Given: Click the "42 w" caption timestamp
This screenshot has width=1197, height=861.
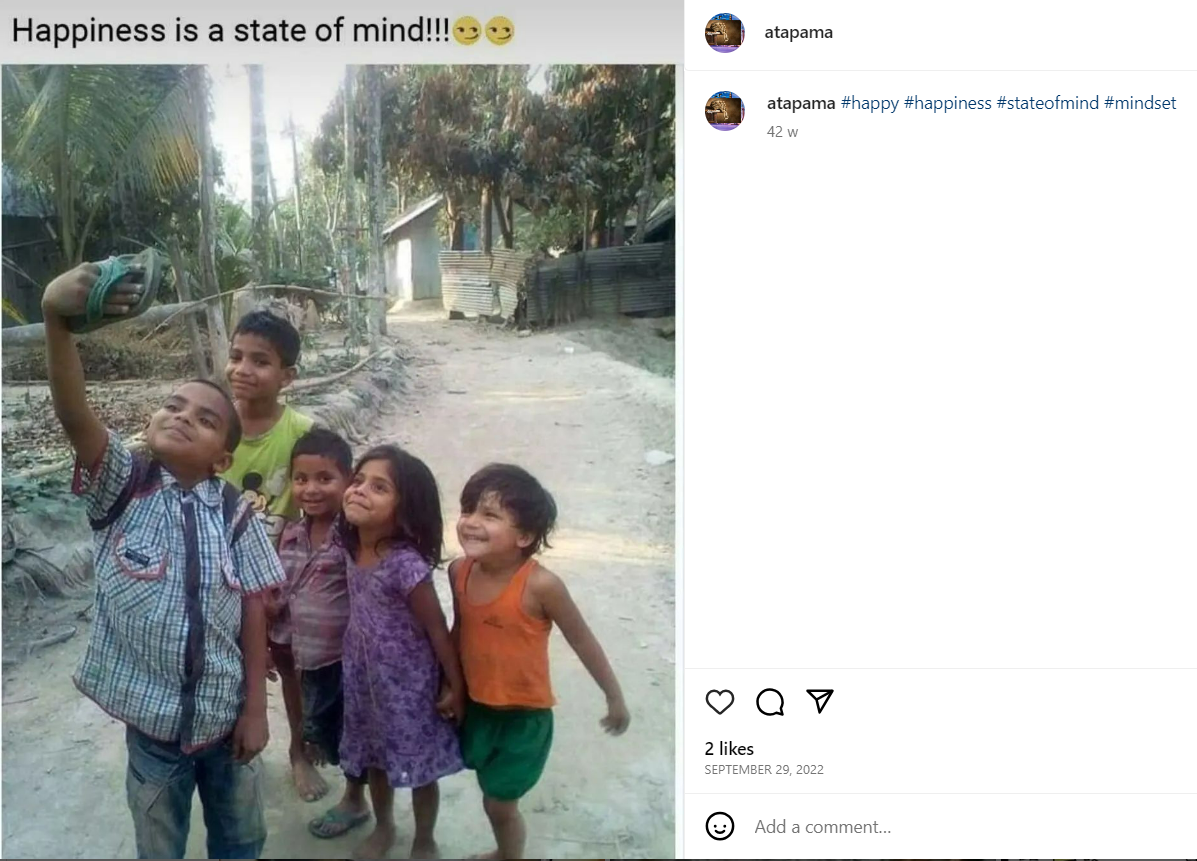Looking at the screenshot, I should (782, 131).
